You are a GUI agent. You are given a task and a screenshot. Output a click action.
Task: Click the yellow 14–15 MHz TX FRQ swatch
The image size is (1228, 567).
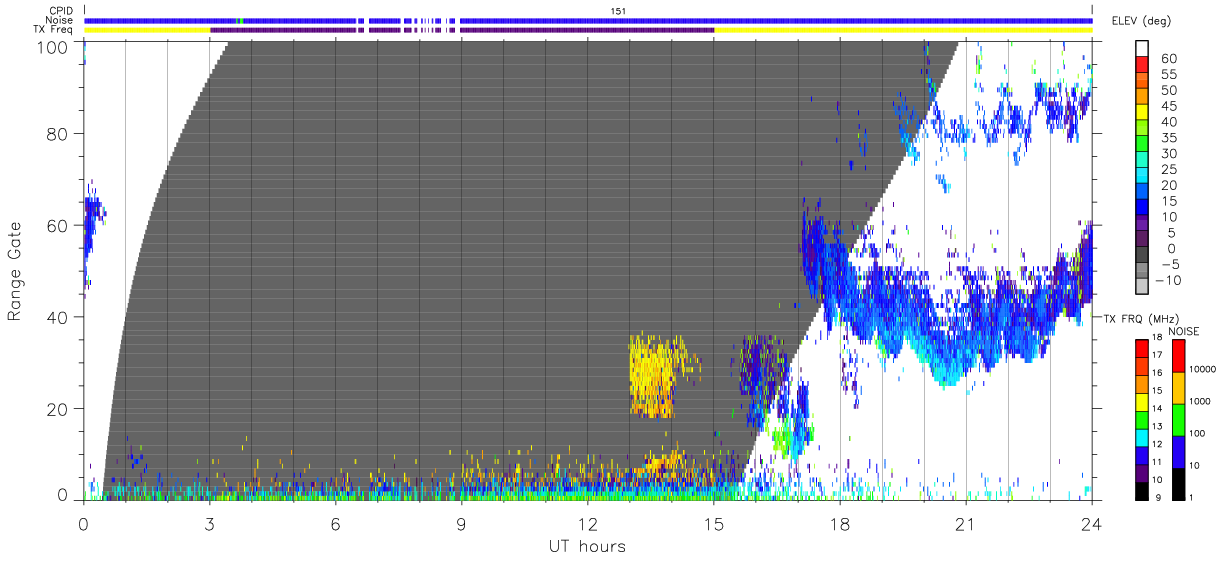point(1141,401)
